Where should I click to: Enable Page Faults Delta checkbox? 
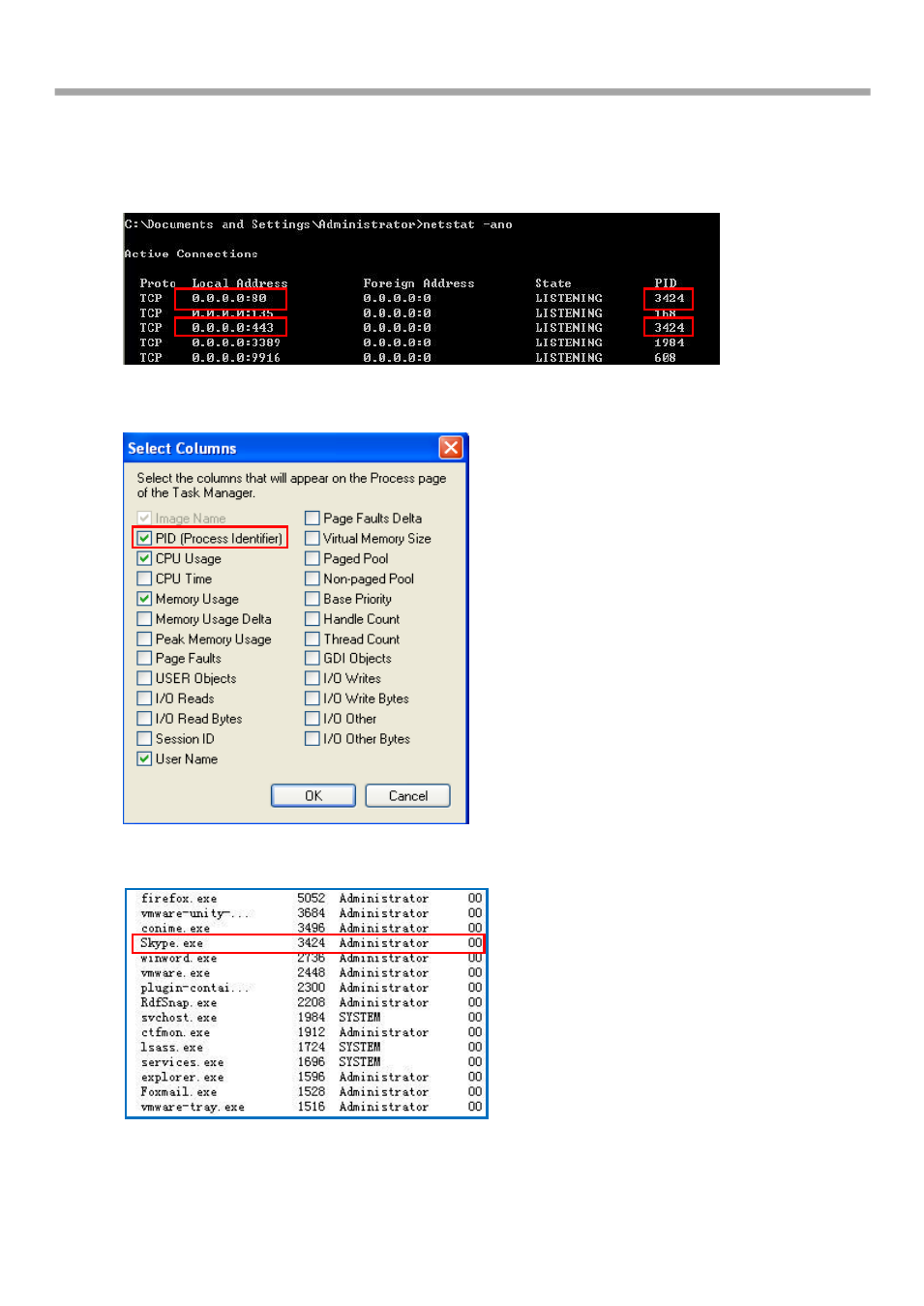[313, 518]
